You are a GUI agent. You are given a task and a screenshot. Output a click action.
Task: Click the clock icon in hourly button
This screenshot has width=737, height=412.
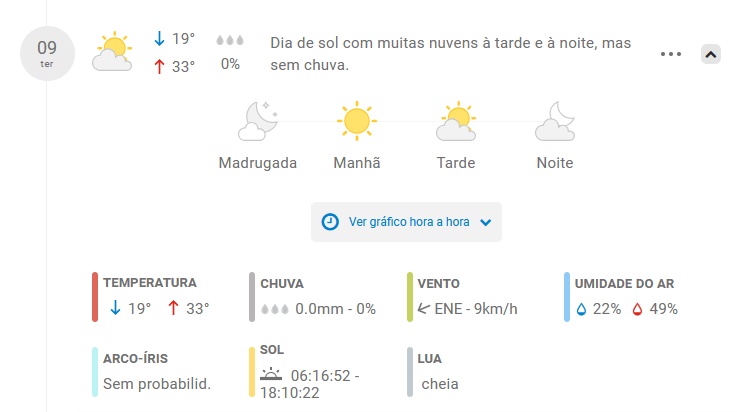coord(330,222)
